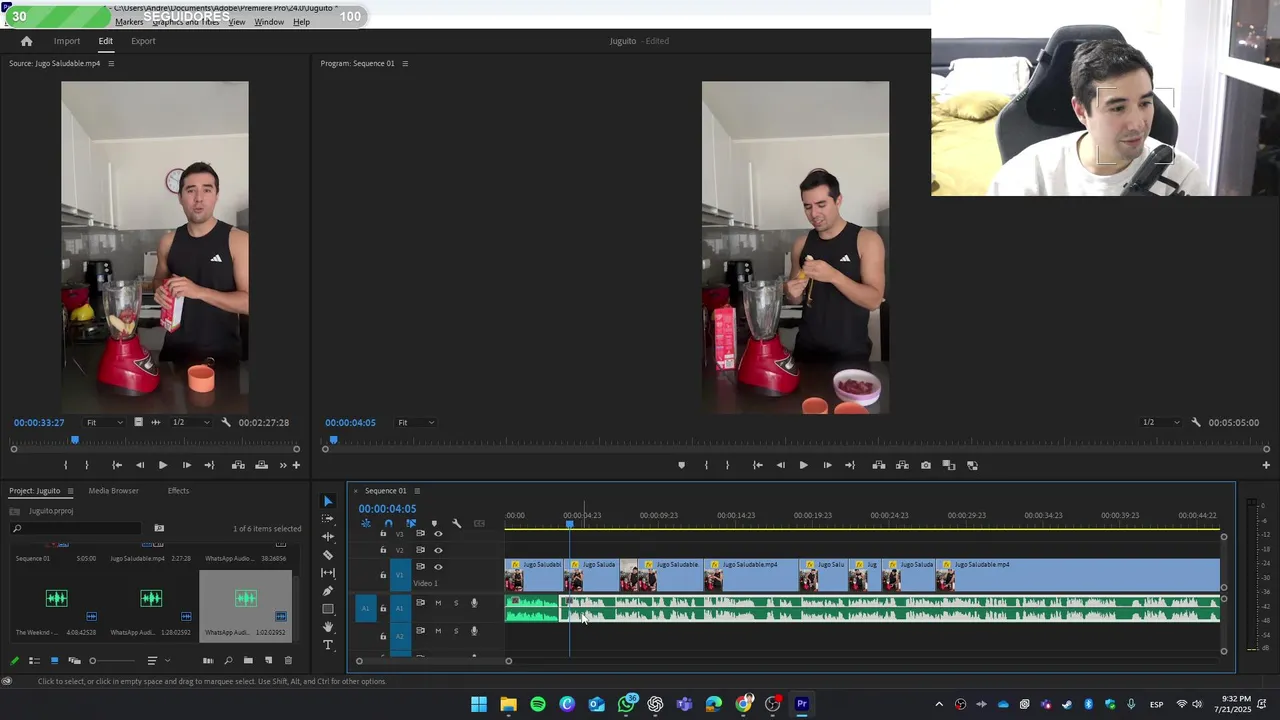The image size is (1280, 720).
Task: Switch to Media Browser tab
Action: coord(113,491)
